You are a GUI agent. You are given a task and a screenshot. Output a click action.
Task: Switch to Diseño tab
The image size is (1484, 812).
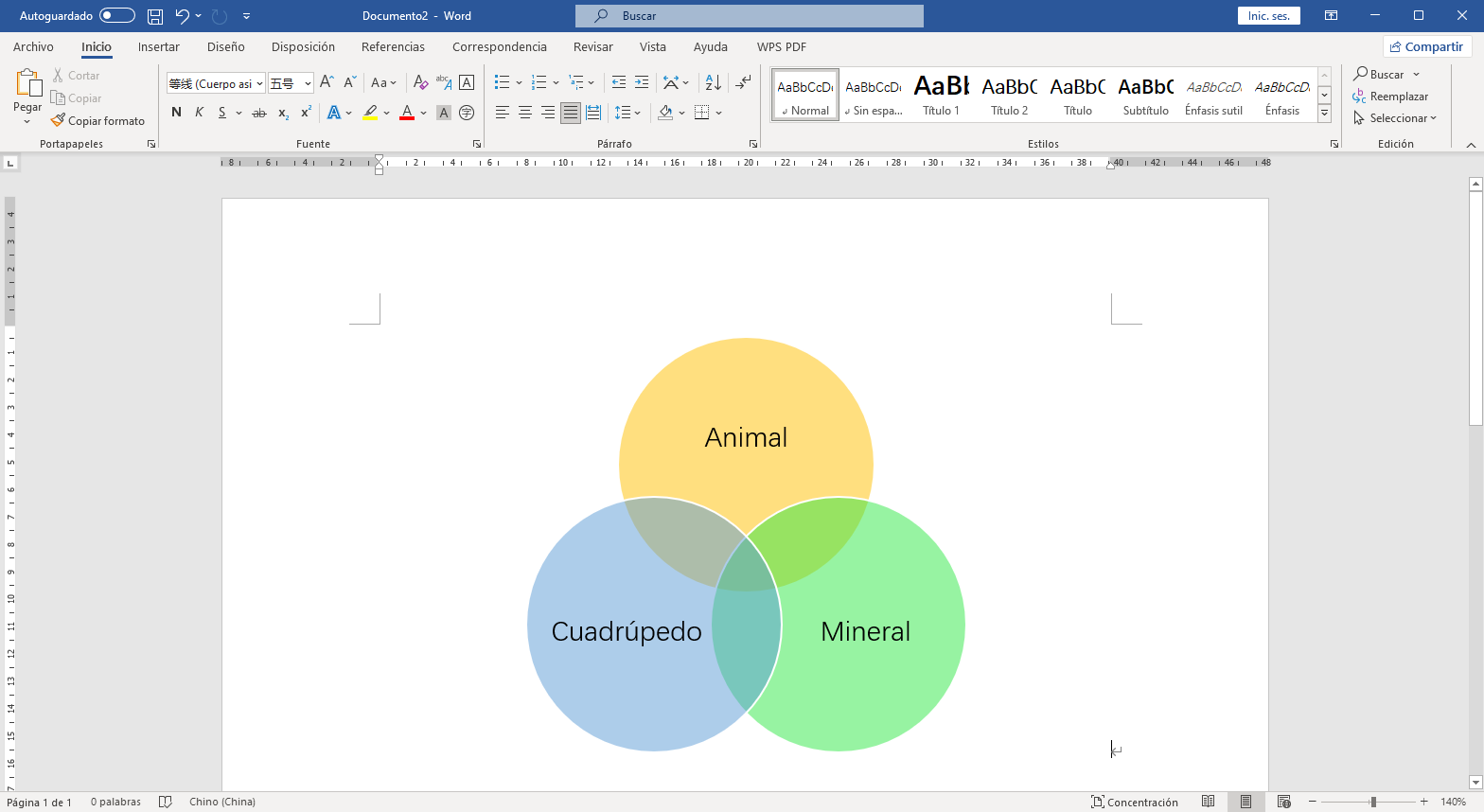(226, 46)
